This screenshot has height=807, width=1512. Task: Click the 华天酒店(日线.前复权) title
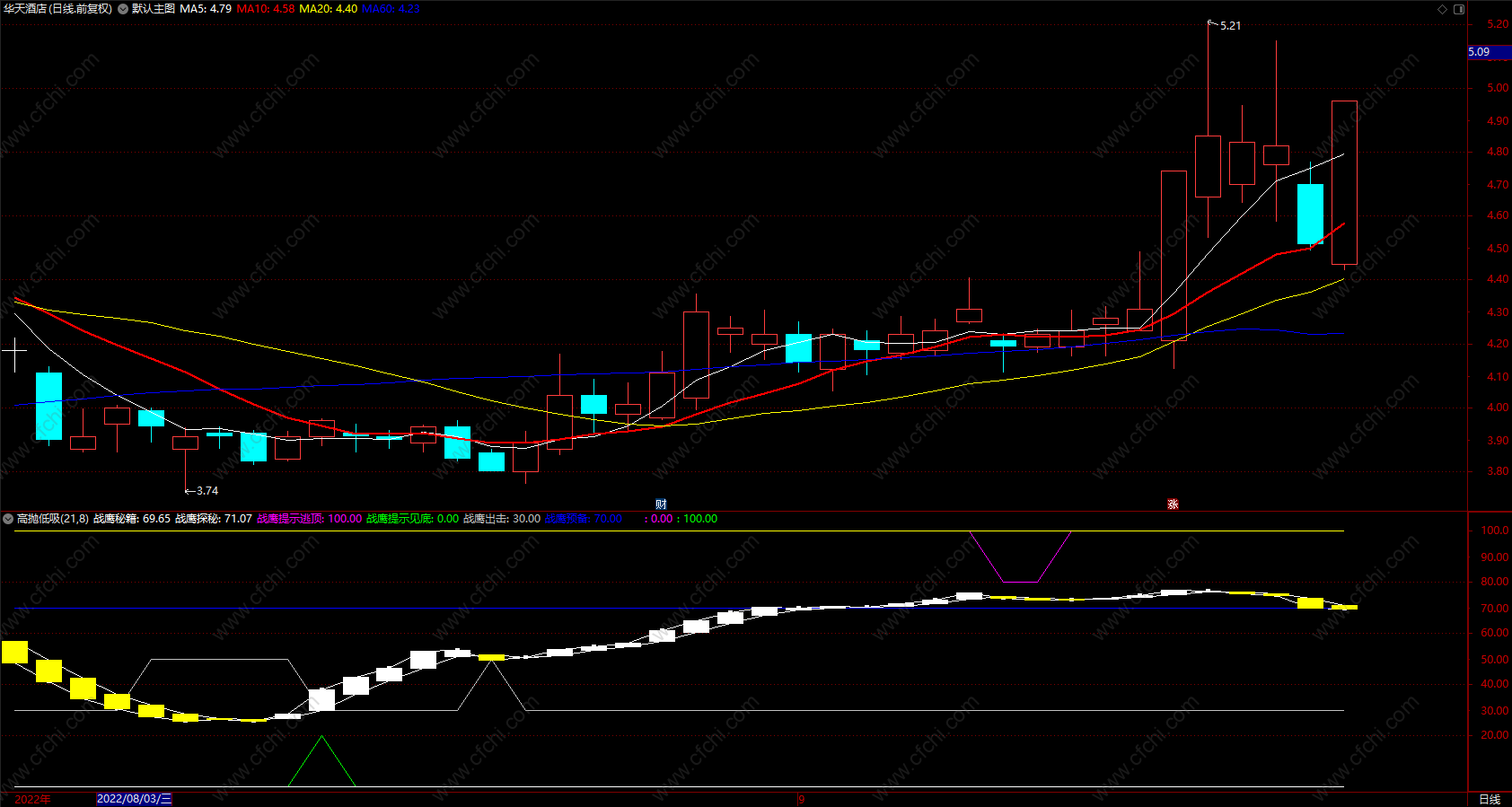pyautogui.click(x=57, y=9)
